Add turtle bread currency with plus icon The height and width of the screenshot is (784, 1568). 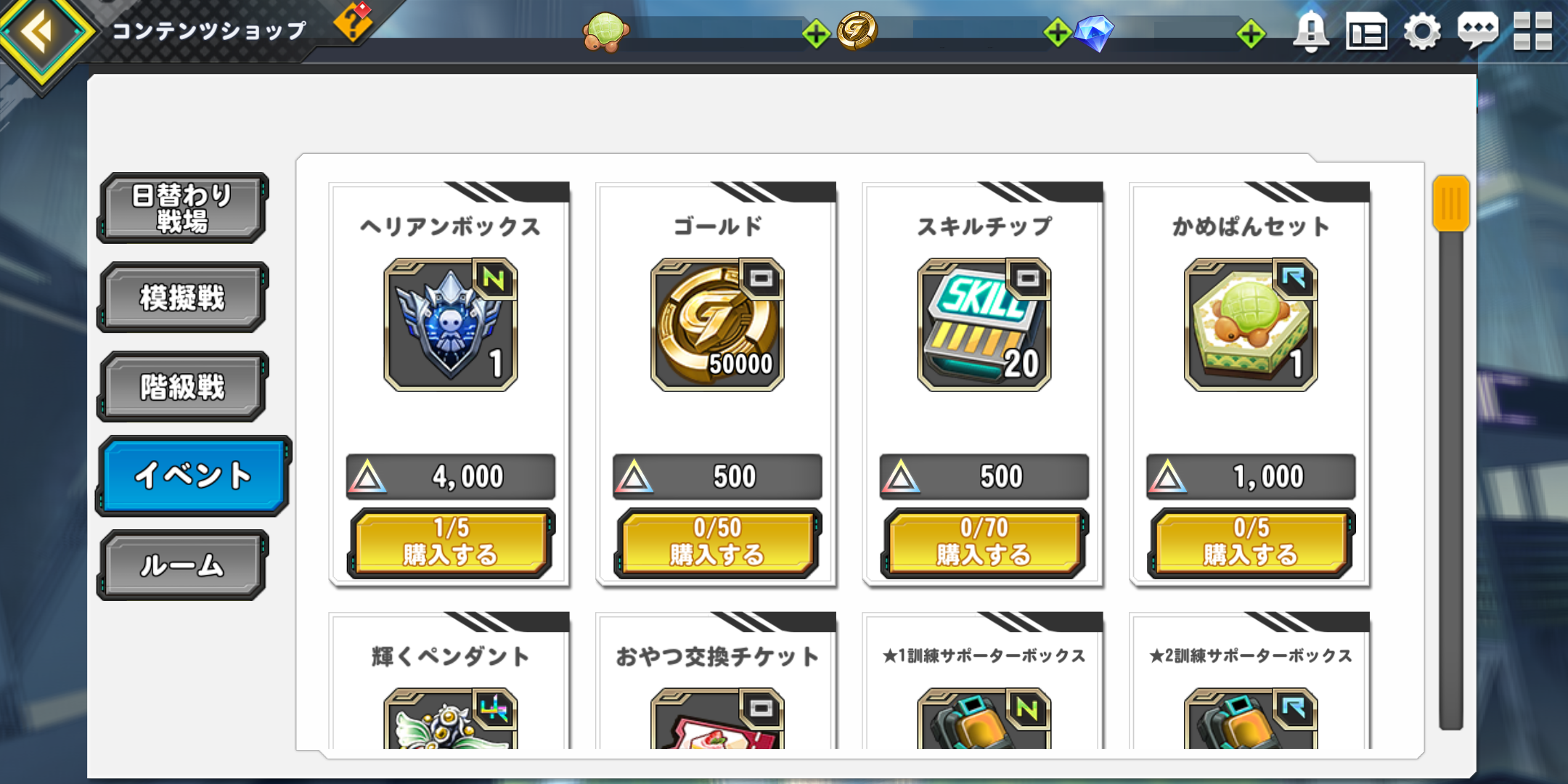[816, 34]
